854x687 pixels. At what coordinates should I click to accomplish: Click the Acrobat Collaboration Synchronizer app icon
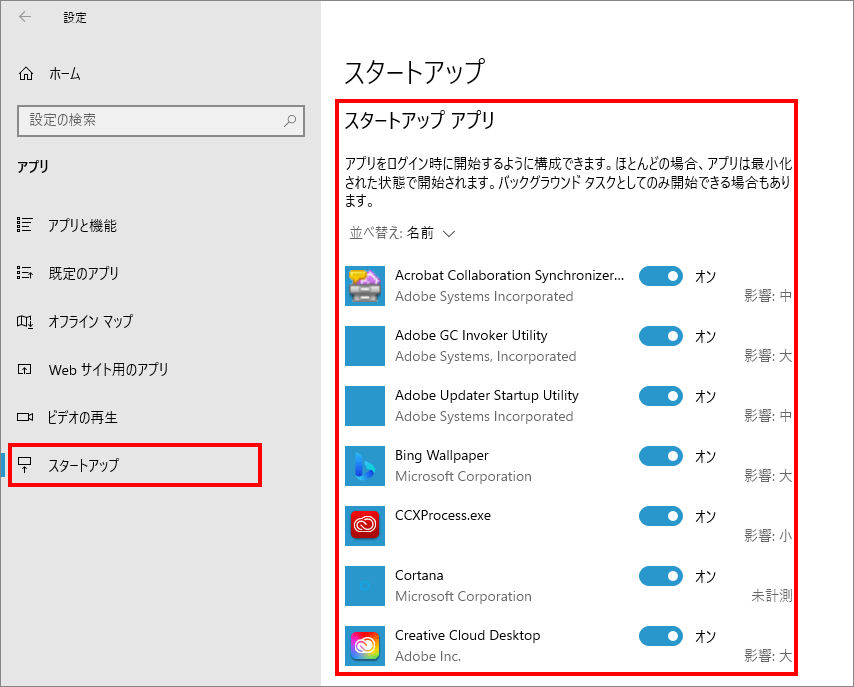point(365,286)
